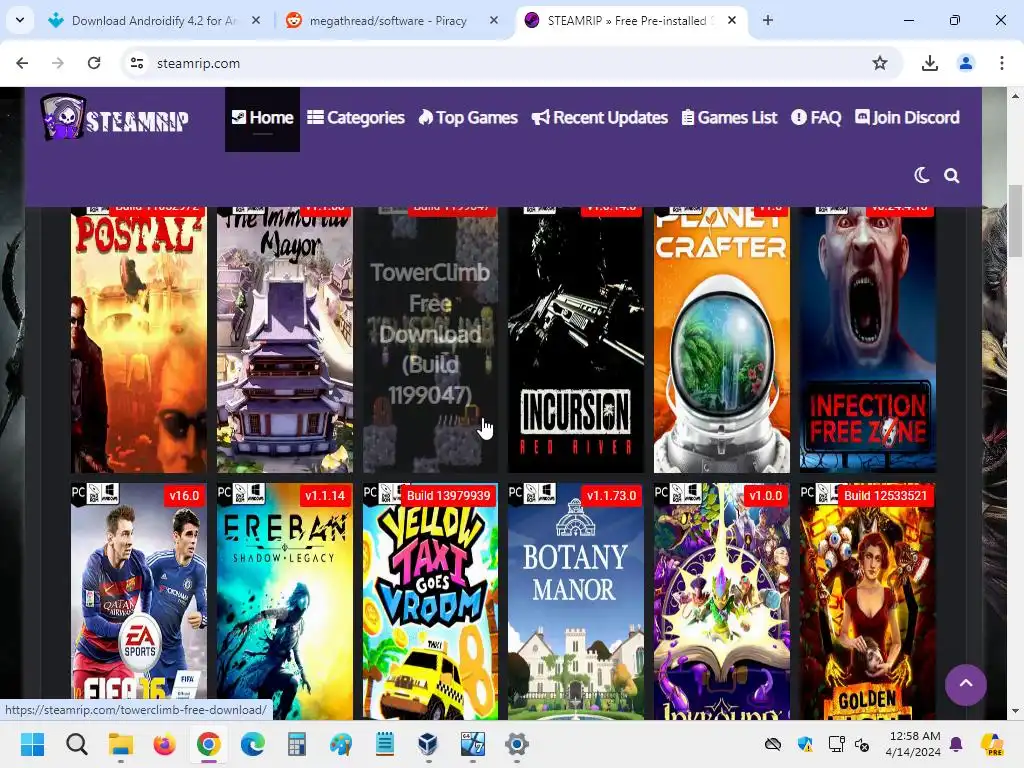Viewport: 1024px width, 768px height.
Task: Open Notepad taskbar icon
Action: click(x=385, y=744)
